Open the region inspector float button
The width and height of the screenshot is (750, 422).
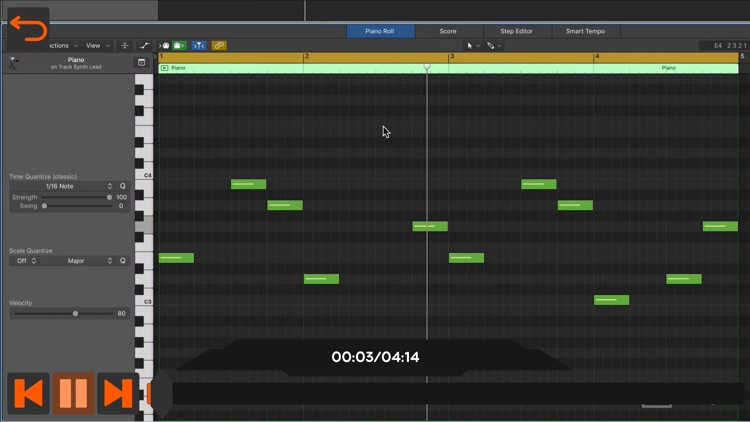141,63
